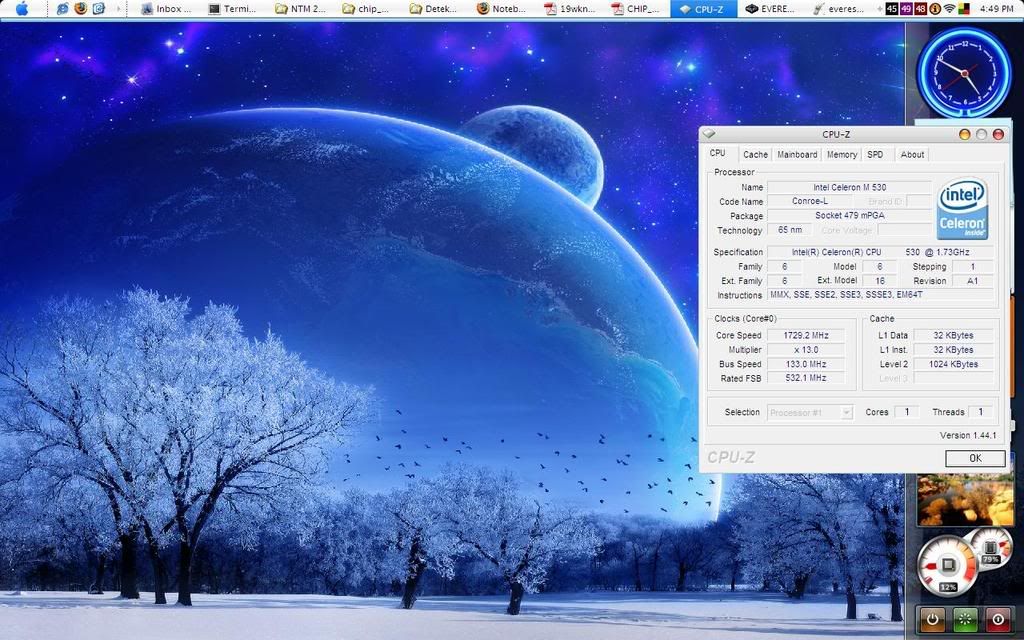Click the tray temperature icon showing 49

point(906,9)
